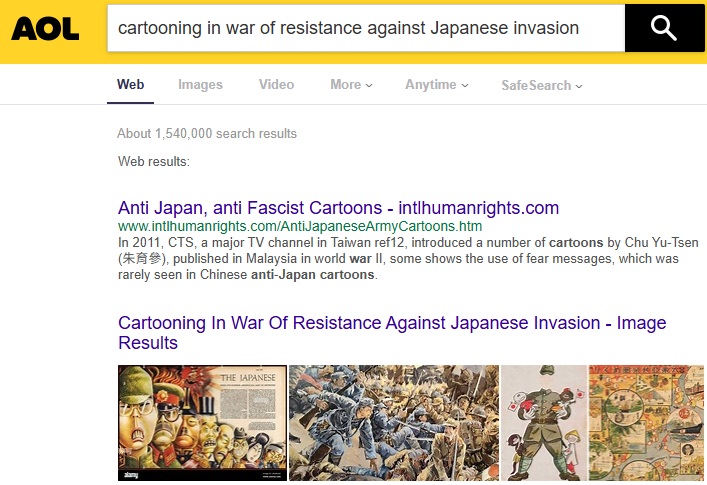Open the Image Results heading link

(392, 333)
